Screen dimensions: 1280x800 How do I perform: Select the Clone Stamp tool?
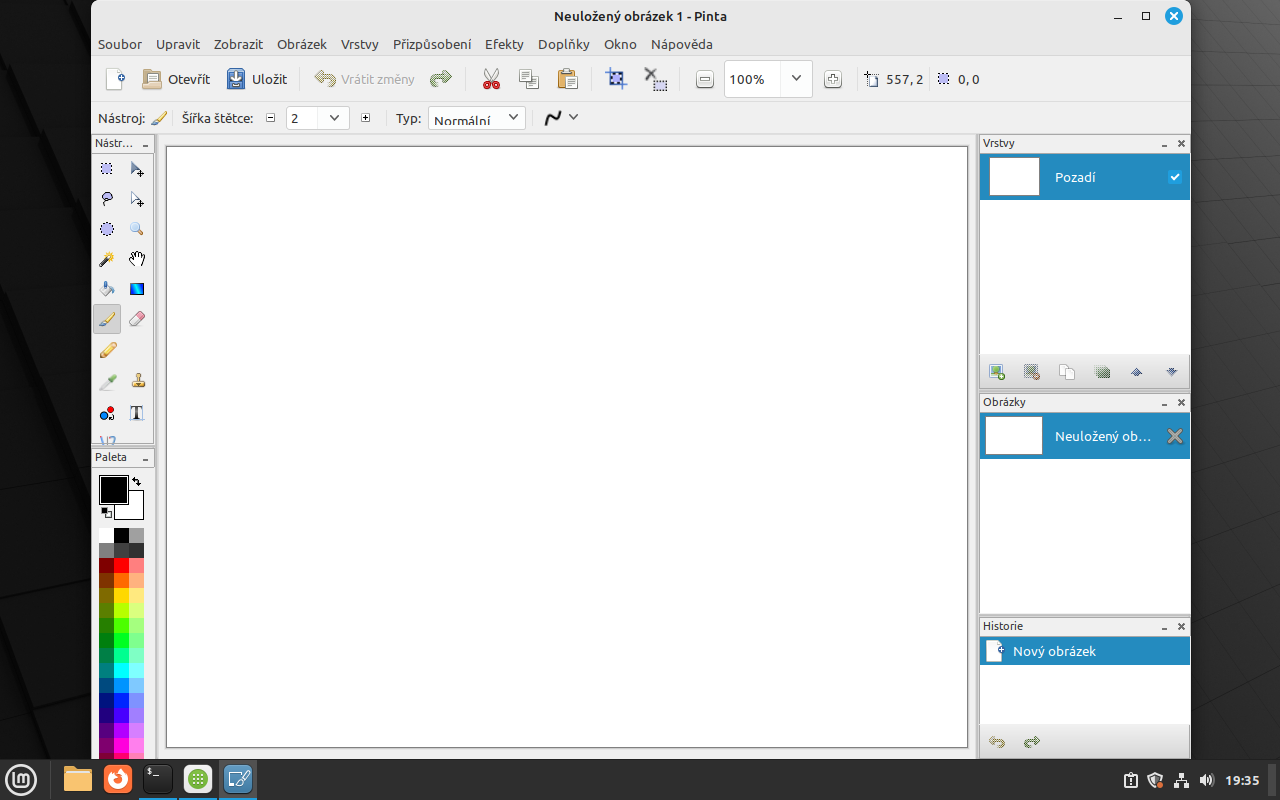tap(137, 381)
